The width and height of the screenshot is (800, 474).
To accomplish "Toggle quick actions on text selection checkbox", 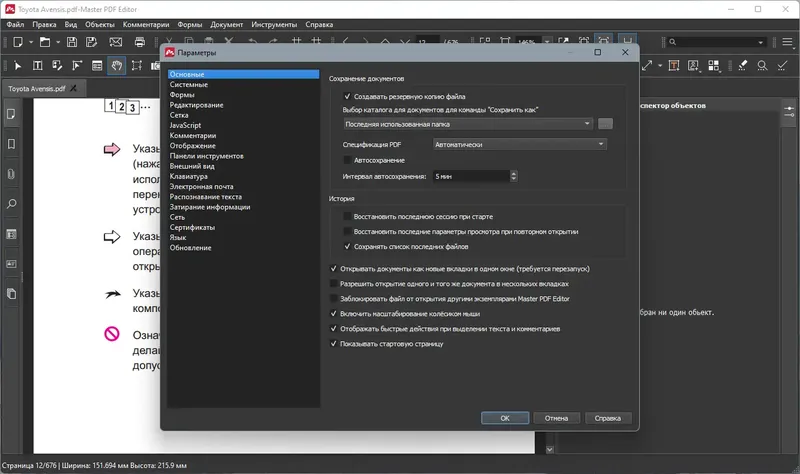I will 334,329.
